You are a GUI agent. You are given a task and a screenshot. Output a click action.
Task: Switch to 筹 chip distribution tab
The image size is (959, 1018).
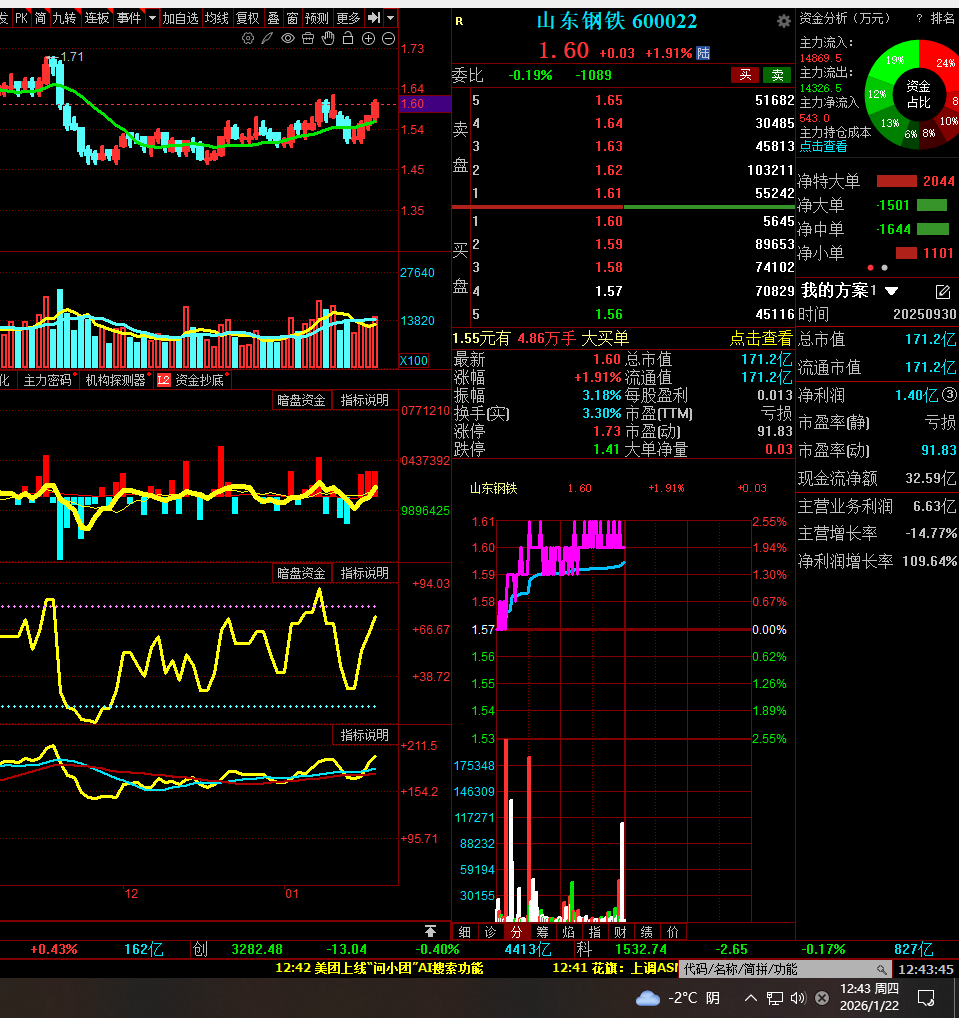coord(542,932)
